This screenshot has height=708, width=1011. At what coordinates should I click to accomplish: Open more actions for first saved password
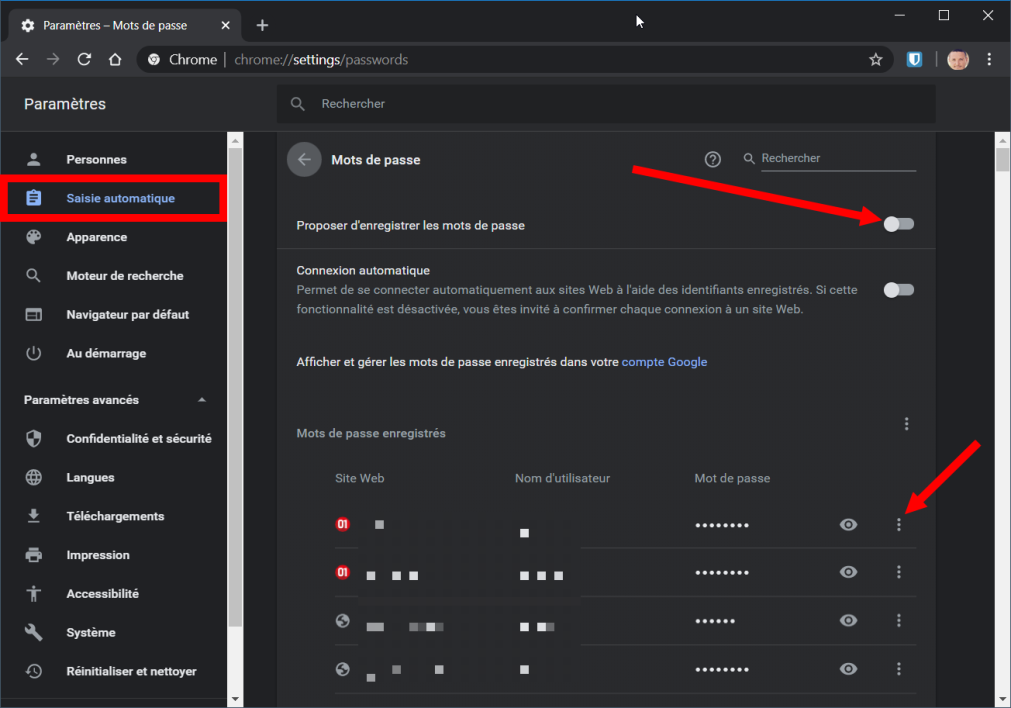[x=899, y=524]
